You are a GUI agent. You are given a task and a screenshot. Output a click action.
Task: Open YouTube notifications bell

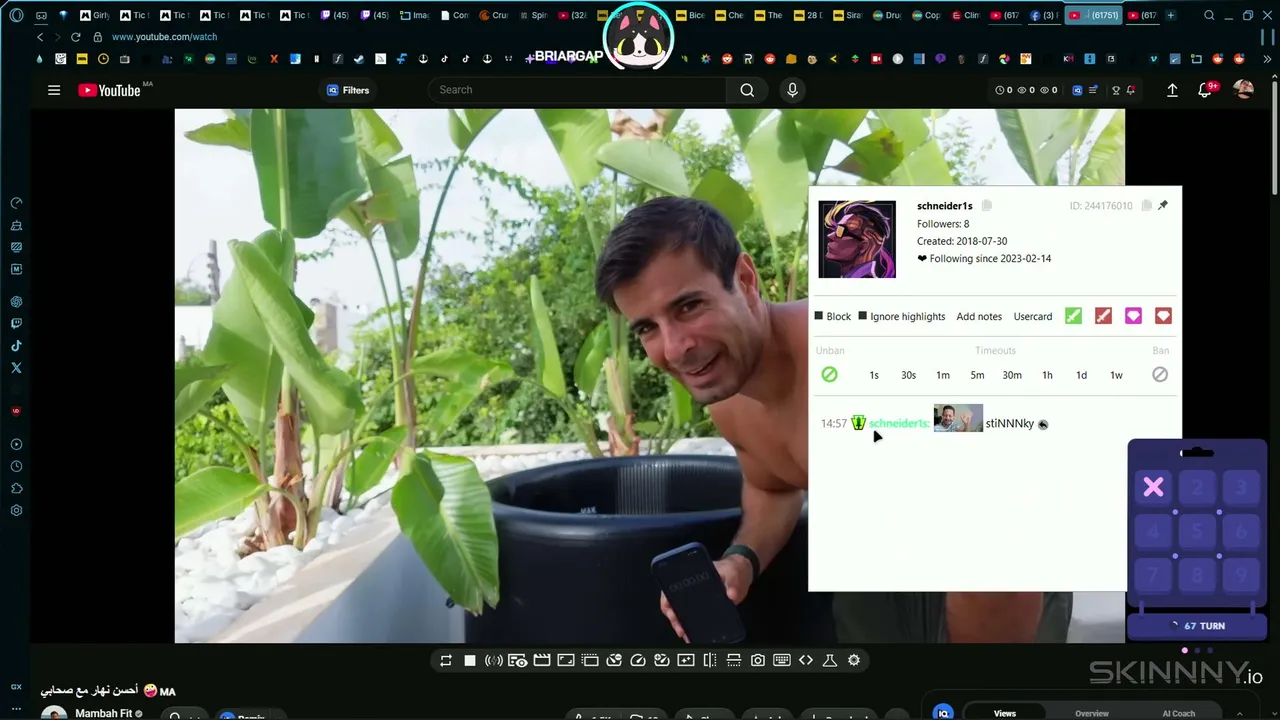1206,90
